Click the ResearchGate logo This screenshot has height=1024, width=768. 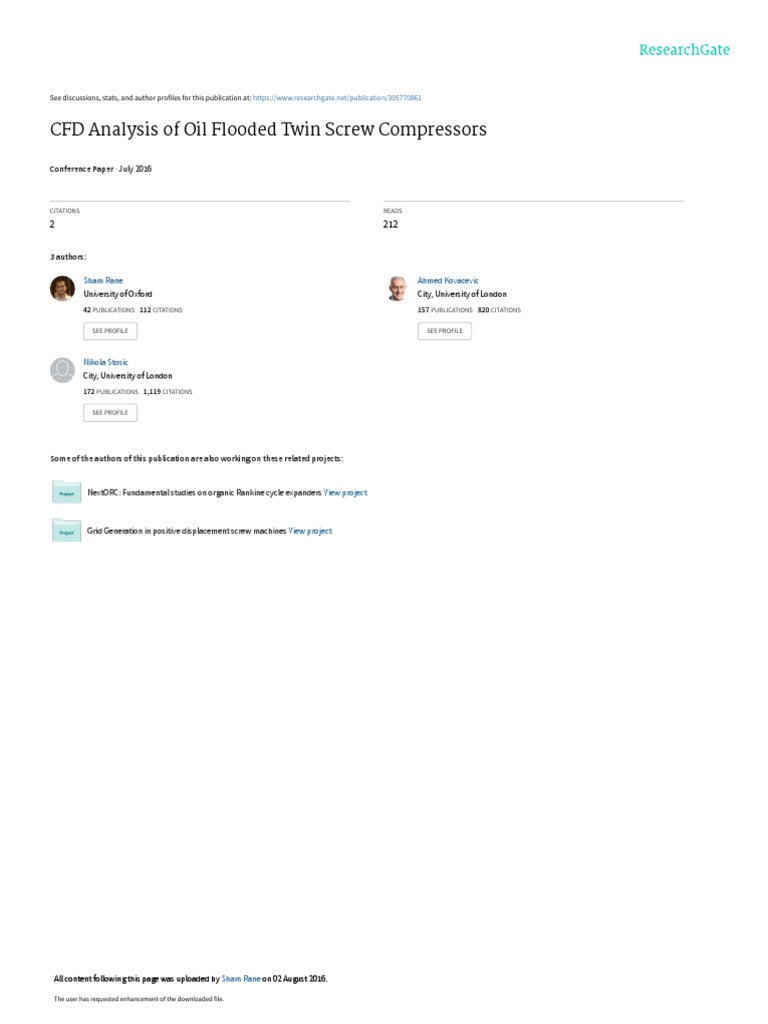click(x=684, y=50)
